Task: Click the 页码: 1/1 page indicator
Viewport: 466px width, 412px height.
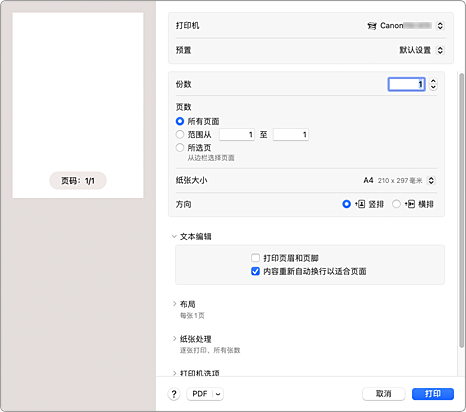Action: pos(78,181)
